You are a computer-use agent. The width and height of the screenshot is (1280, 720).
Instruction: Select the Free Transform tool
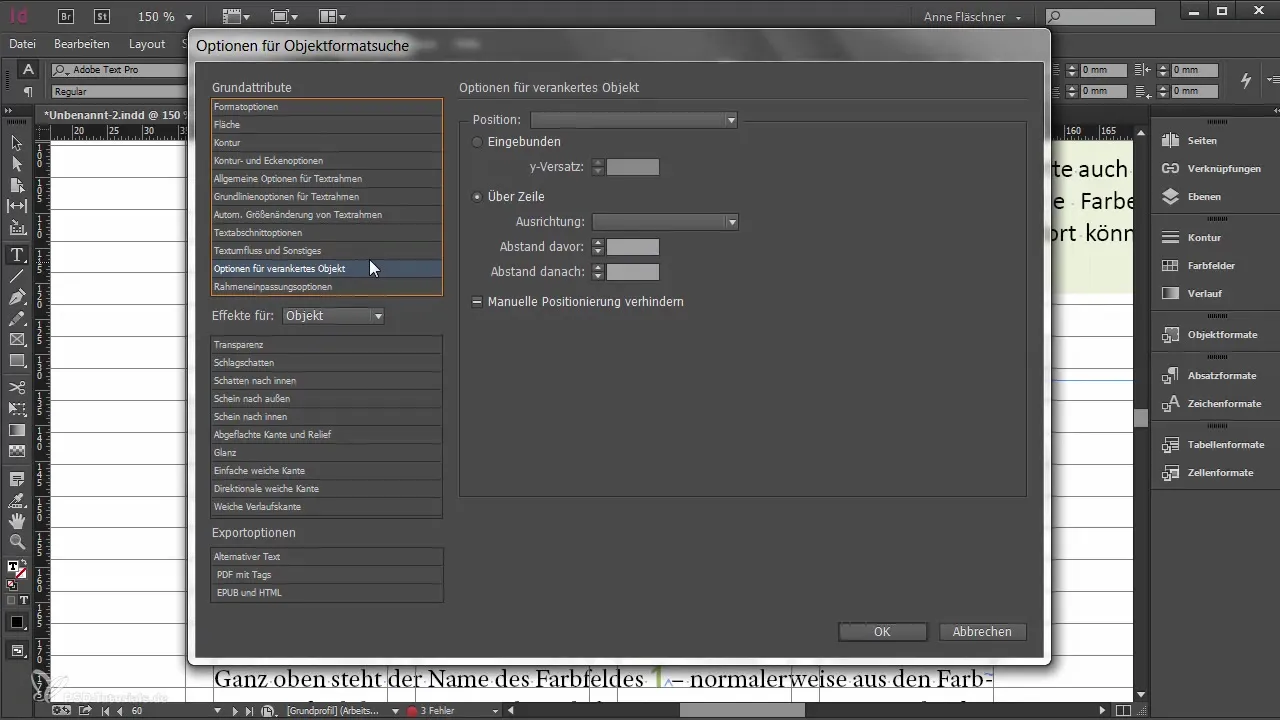tap(17, 408)
